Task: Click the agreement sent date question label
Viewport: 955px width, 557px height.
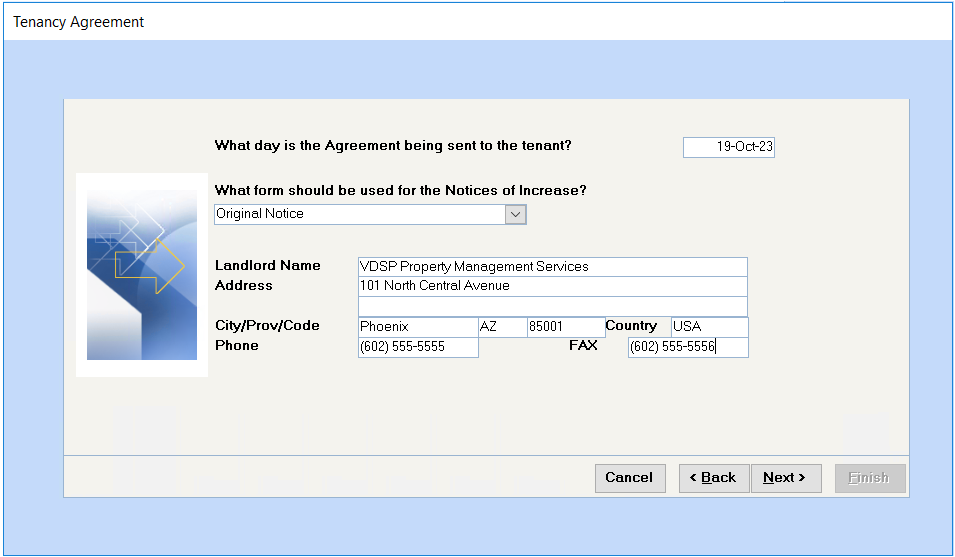Action: [393, 146]
